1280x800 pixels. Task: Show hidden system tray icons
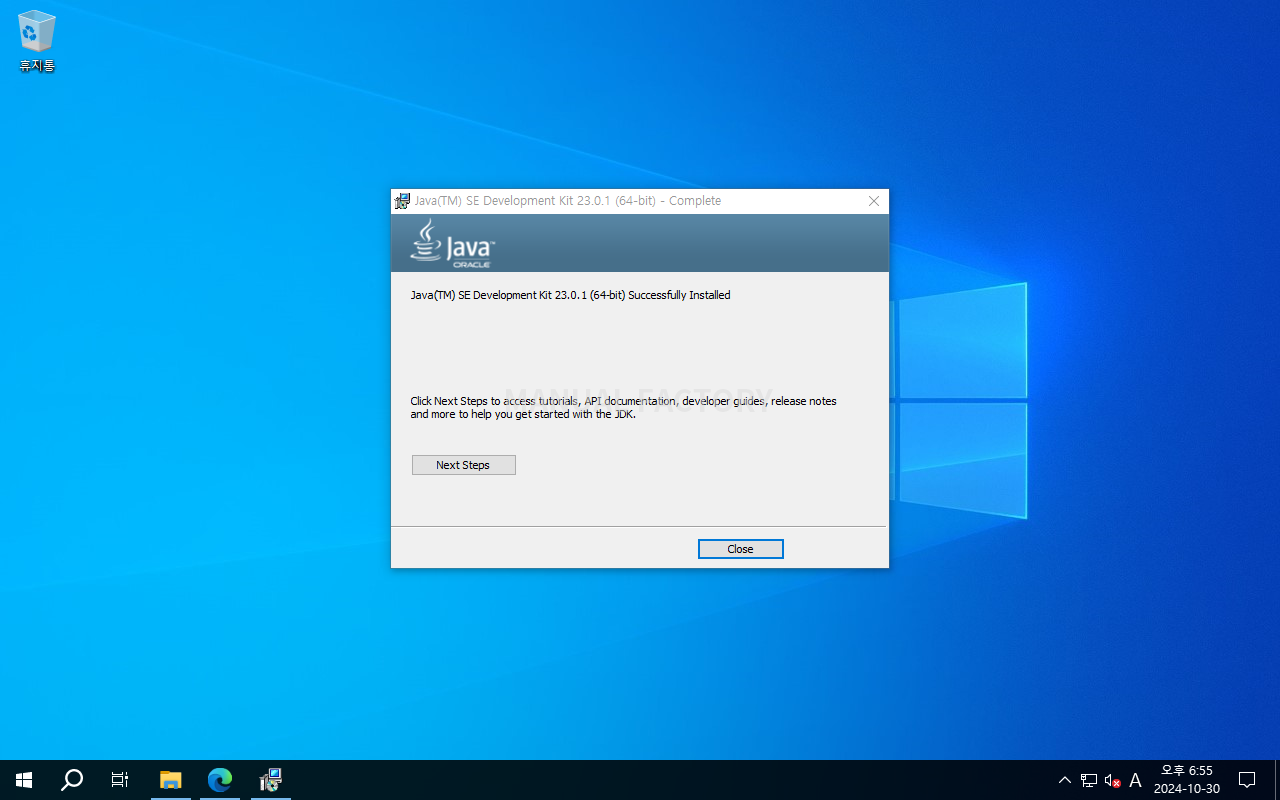click(1065, 780)
